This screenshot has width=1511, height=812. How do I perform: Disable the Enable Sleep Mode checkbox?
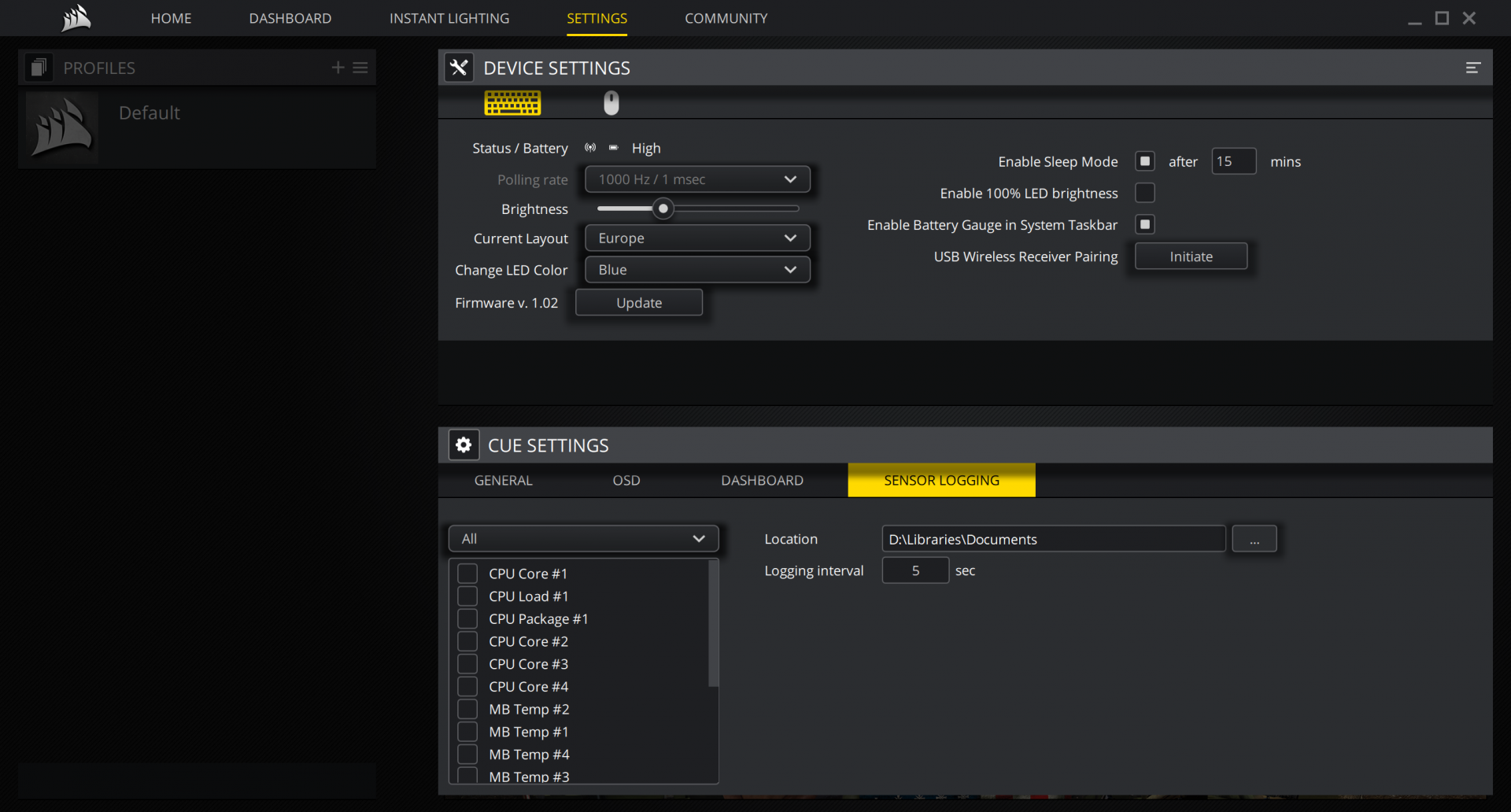(x=1145, y=161)
